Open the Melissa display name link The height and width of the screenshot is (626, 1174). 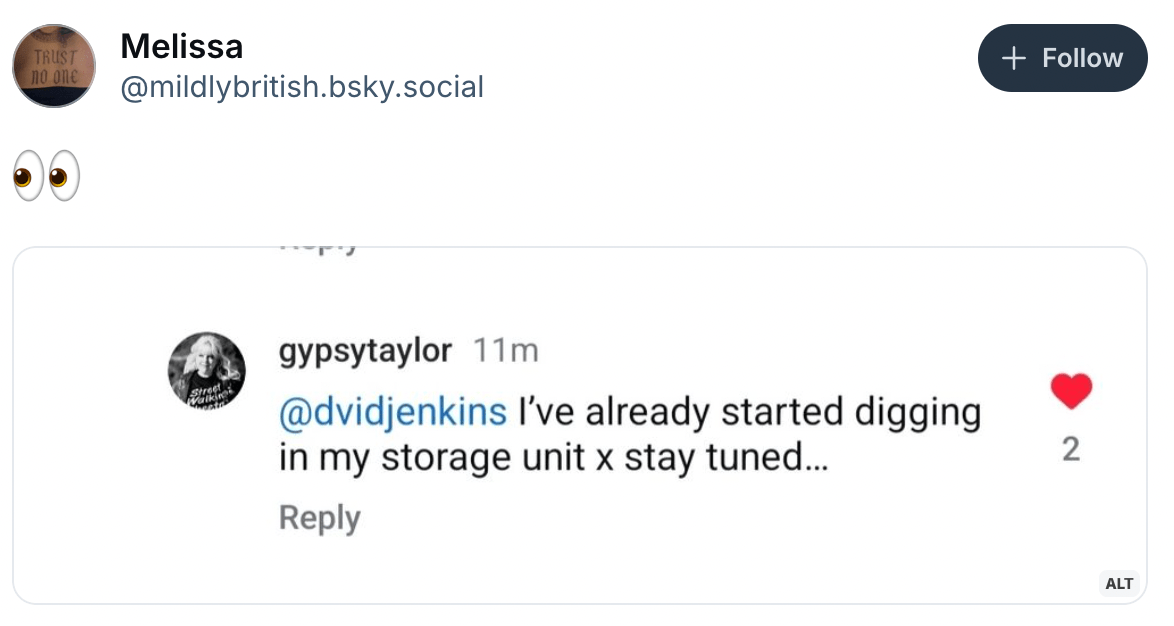click(181, 46)
